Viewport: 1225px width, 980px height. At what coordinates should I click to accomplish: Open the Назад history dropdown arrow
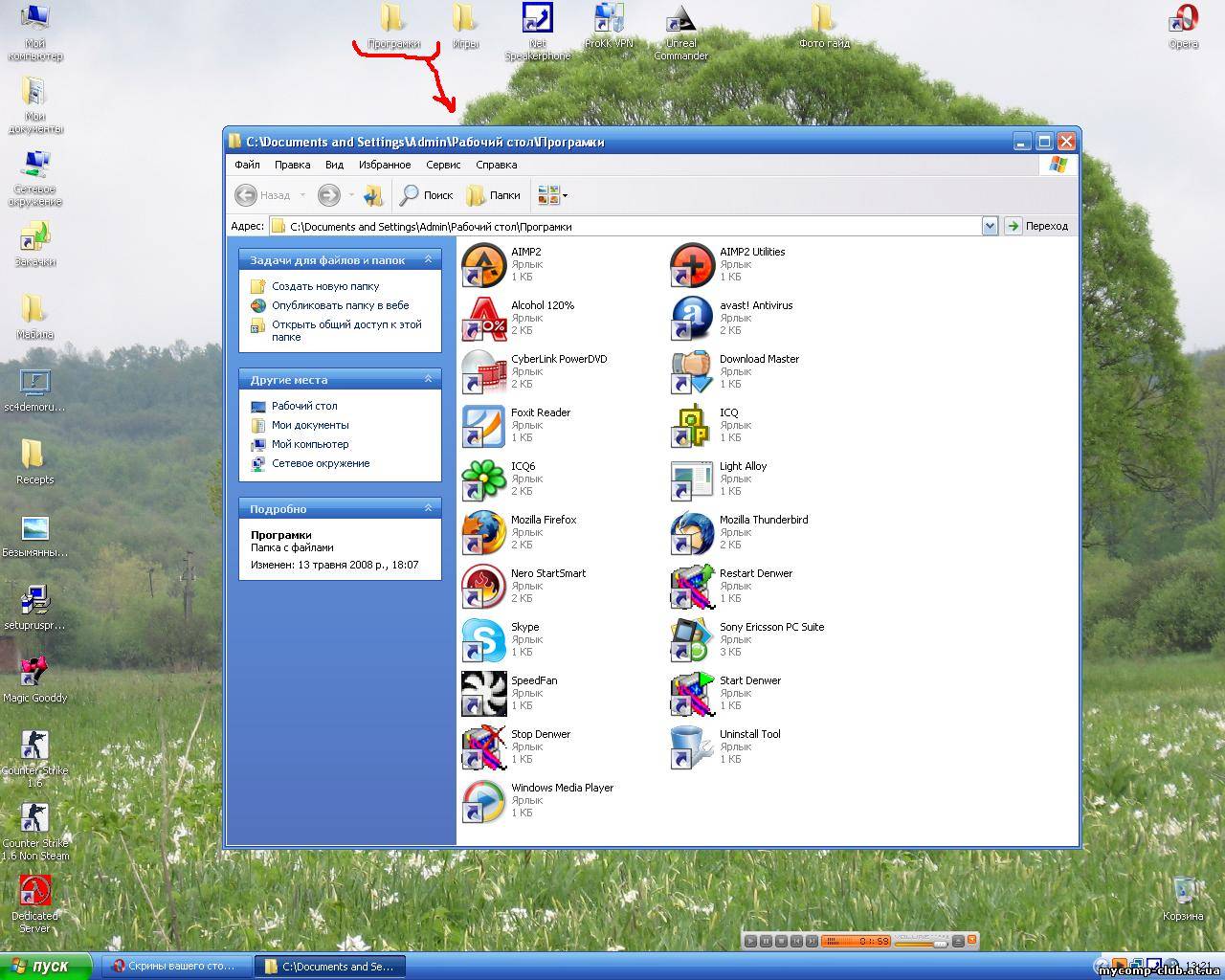click(x=302, y=195)
